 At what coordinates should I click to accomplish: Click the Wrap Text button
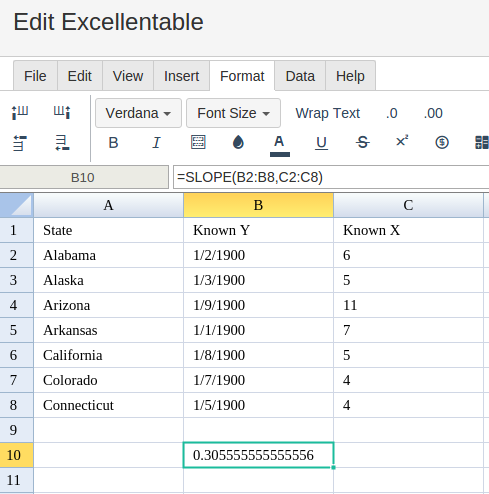coord(328,113)
